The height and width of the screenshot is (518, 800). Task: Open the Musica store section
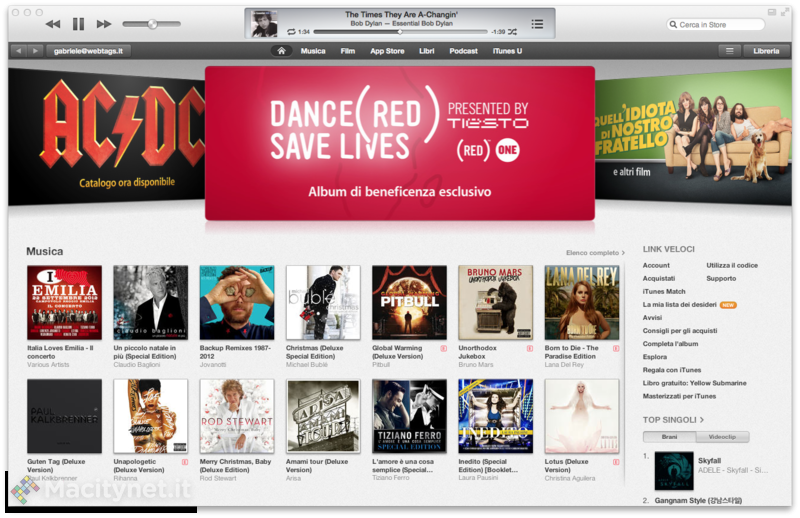click(313, 51)
